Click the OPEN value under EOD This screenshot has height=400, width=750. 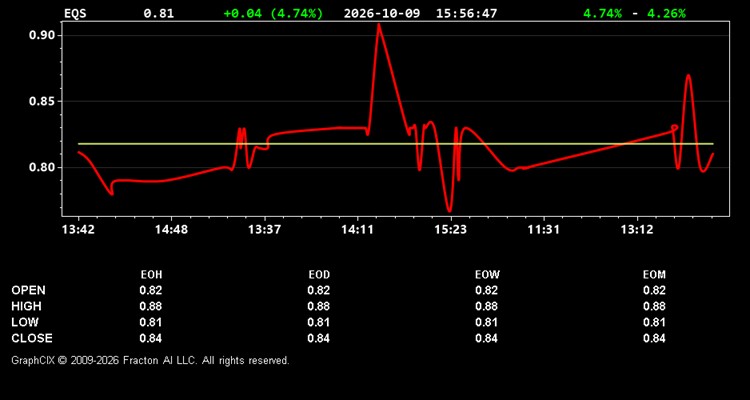click(319, 290)
